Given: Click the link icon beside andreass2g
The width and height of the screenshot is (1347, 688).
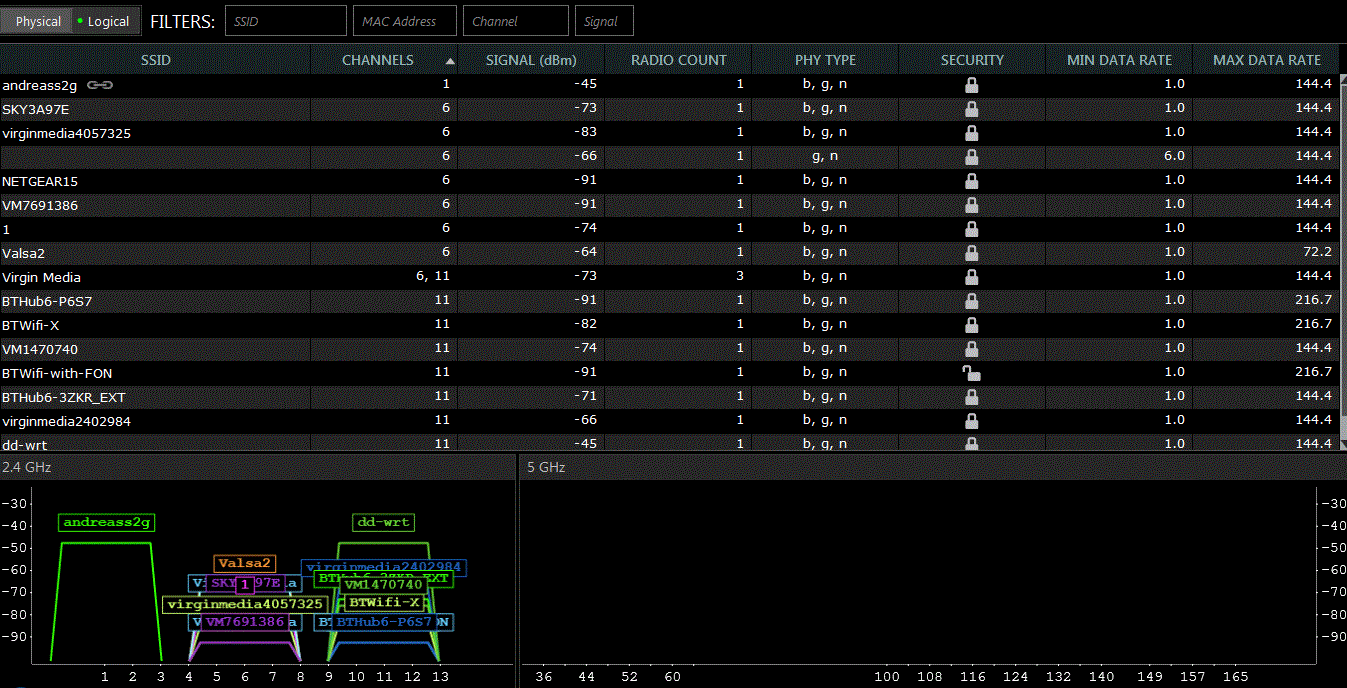Looking at the screenshot, I should 100,85.
